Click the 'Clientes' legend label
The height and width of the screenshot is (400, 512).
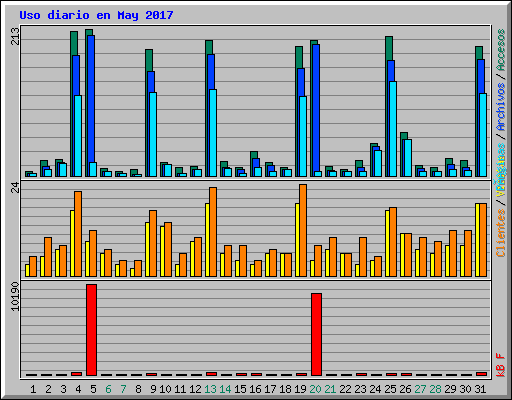(501, 233)
